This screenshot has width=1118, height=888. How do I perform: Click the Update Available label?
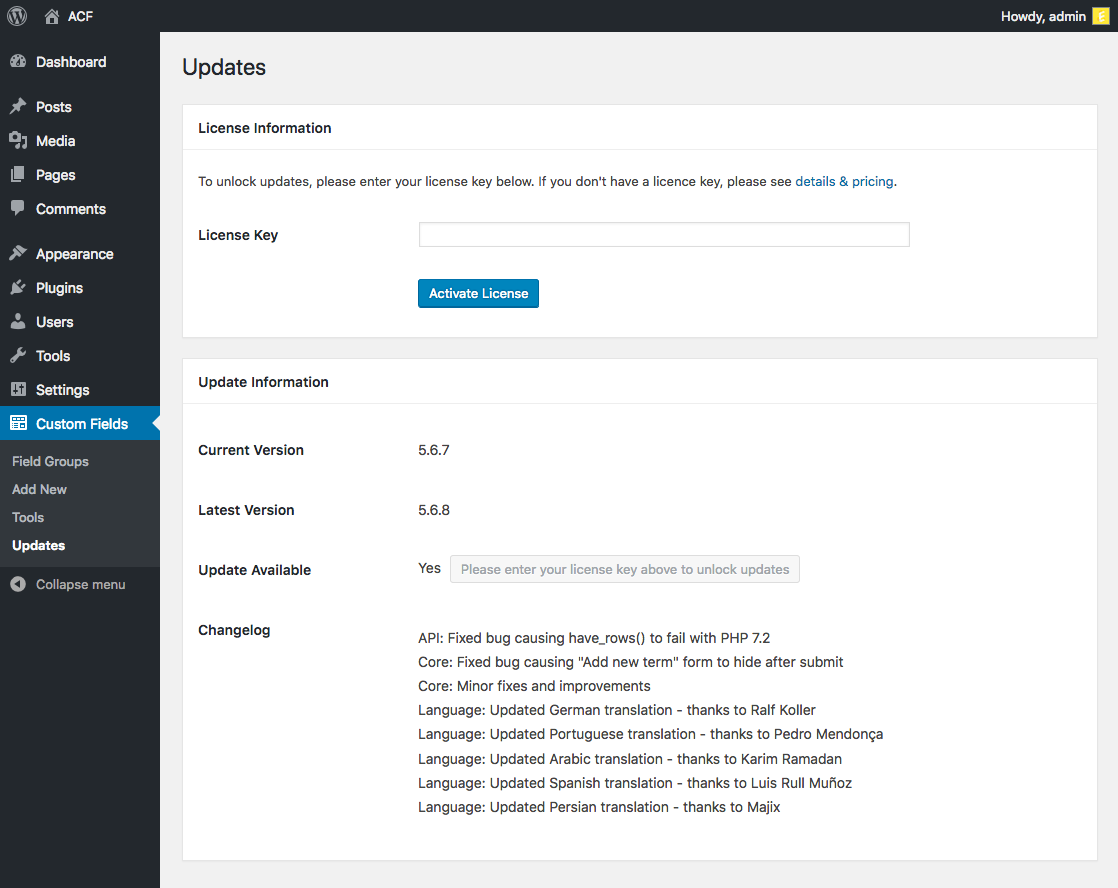(x=255, y=570)
